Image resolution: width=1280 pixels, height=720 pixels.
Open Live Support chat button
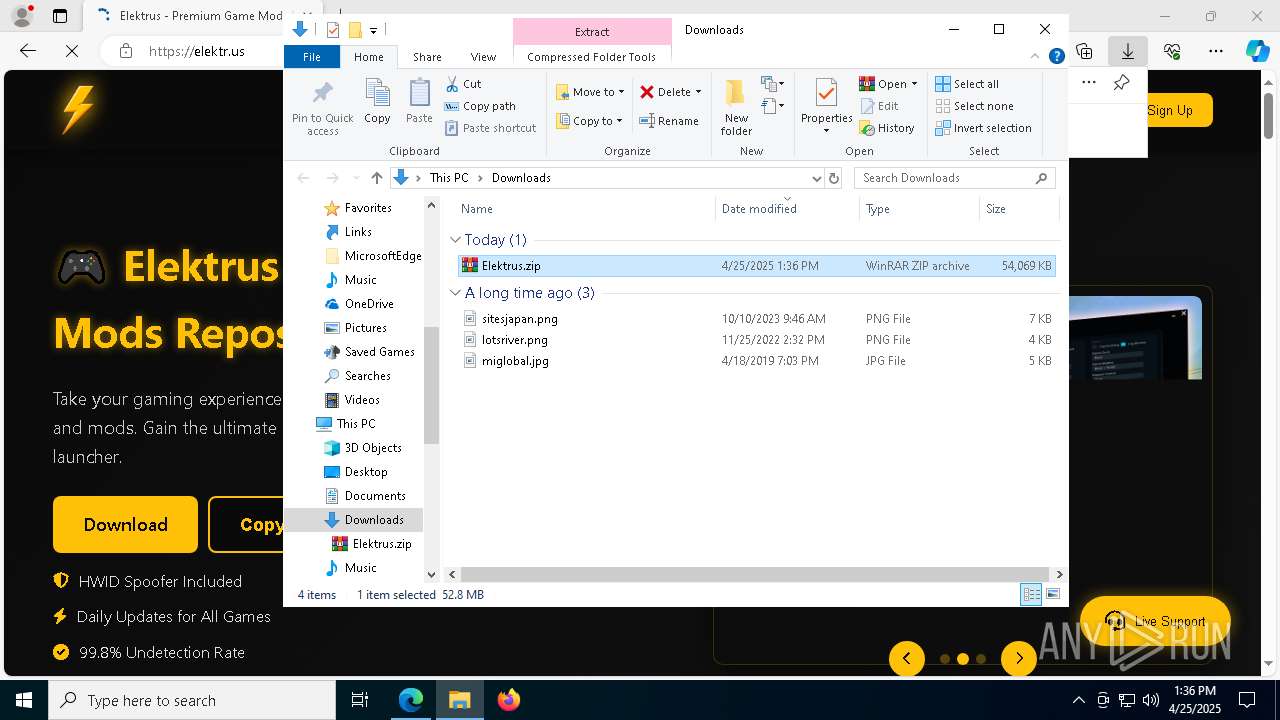pos(1155,621)
